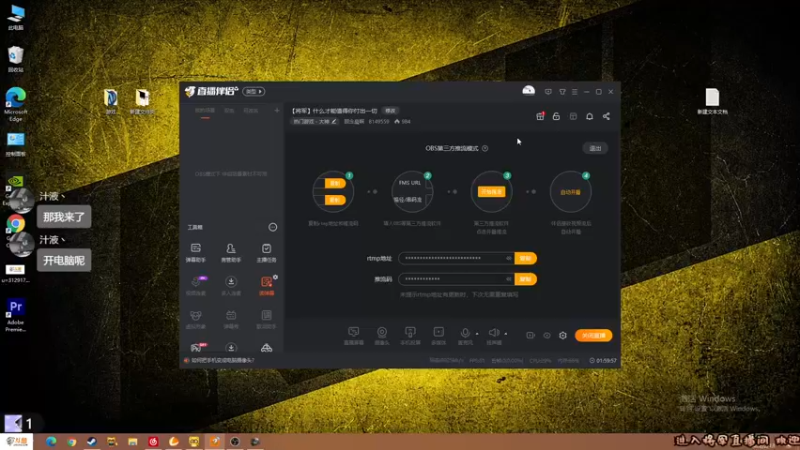Toggle preview eye icon in bottom bar
The width and height of the screenshot is (800, 450).
pos(546,335)
